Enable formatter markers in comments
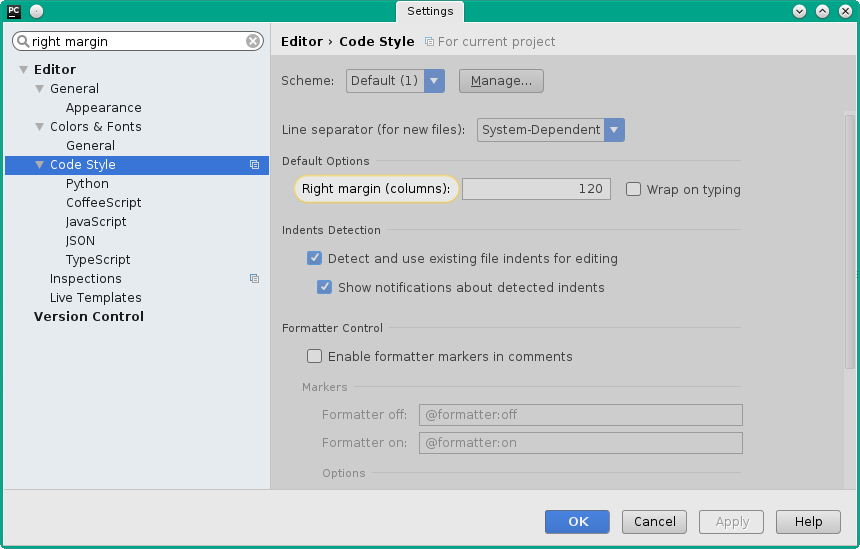Screen dimensions: 860x549 tap(315, 356)
